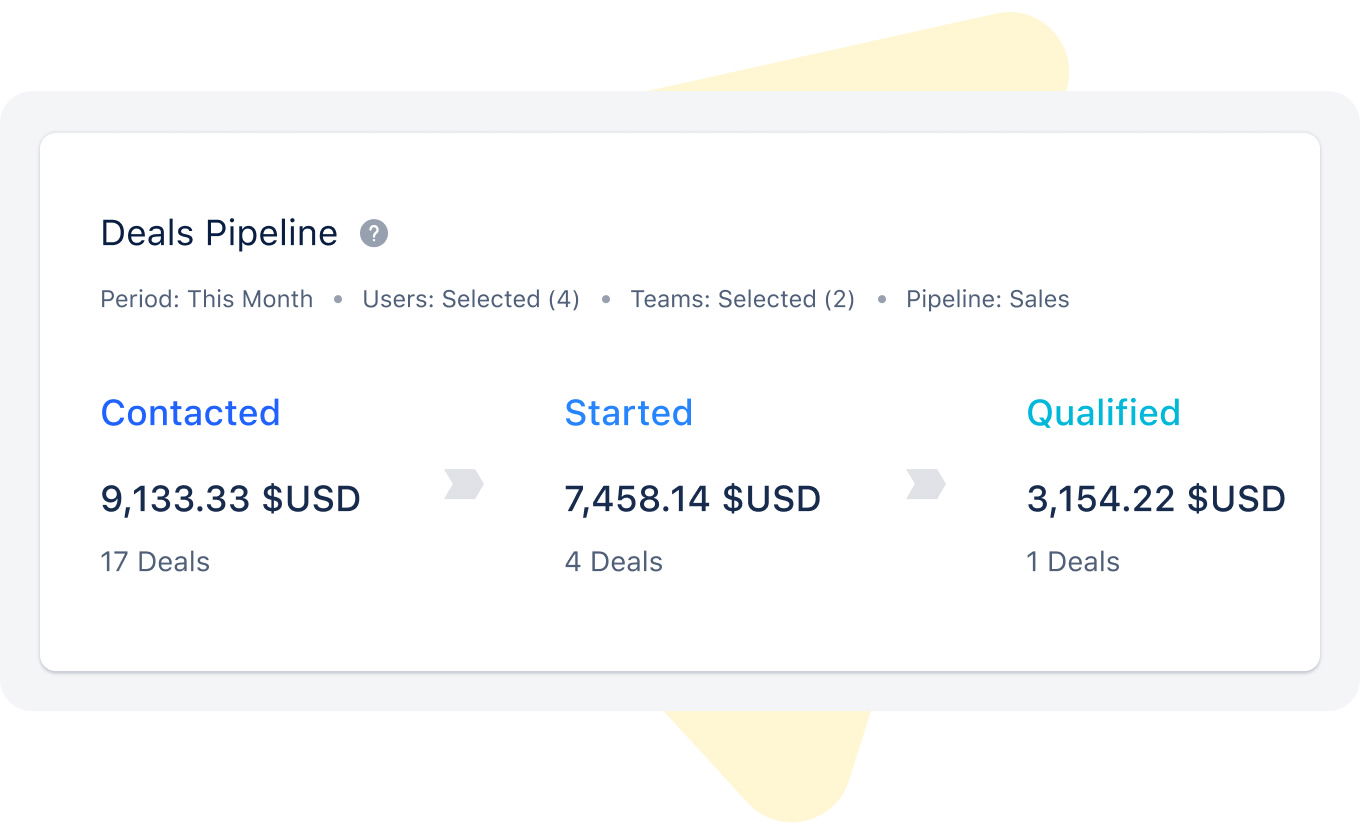Open the Users: Selected (4) filter
Viewport: 1360px width, 832px height.
click(x=470, y=299)
